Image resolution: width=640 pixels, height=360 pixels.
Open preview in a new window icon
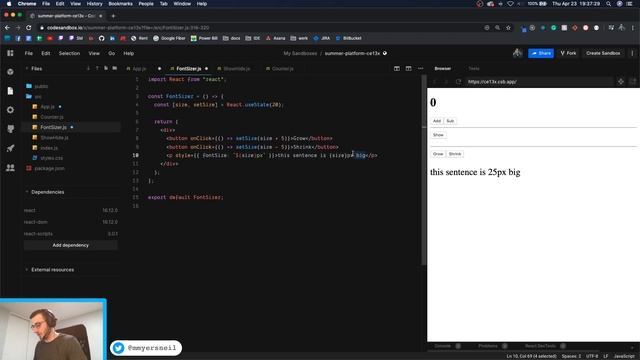pos(633,82)
